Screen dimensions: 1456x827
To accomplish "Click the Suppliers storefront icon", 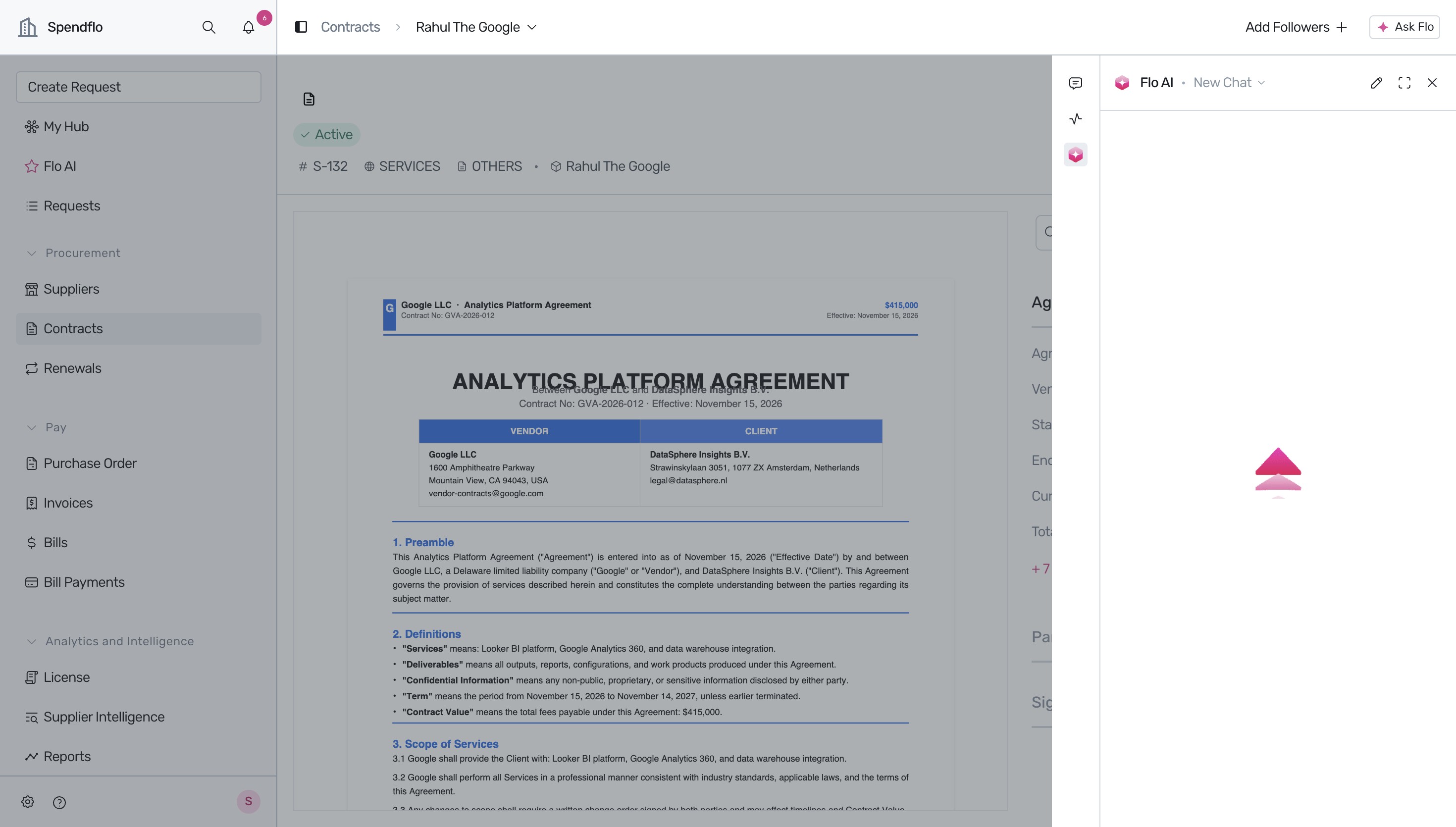I will (32, 289).
